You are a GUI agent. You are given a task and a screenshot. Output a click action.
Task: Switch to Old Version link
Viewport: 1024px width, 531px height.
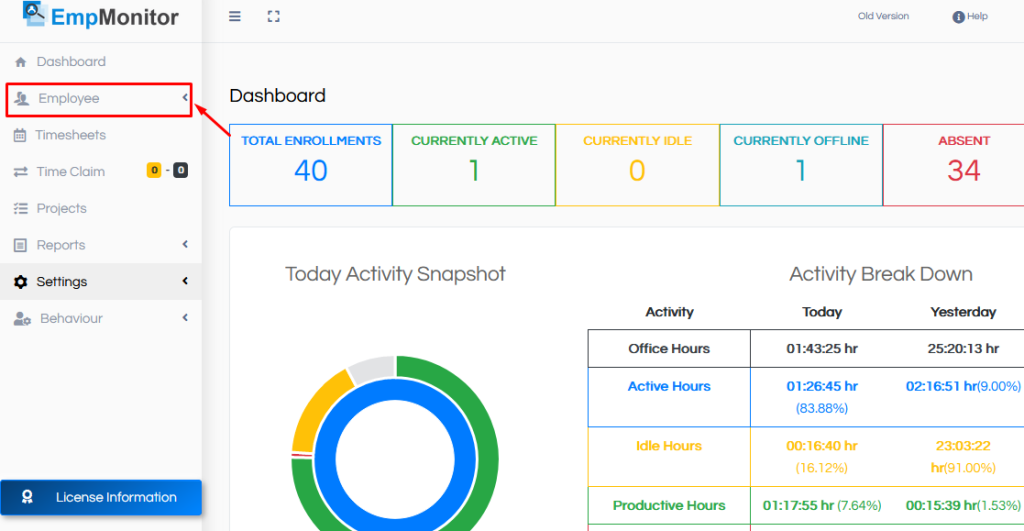(x=883, y=16)
